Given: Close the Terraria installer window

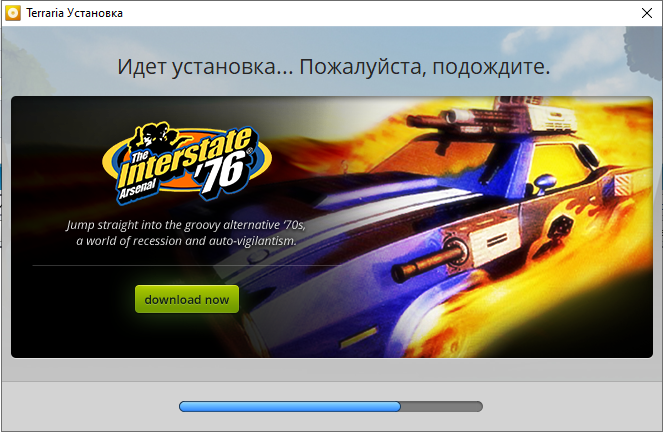Looking at the screenshot, I should 639,13.
